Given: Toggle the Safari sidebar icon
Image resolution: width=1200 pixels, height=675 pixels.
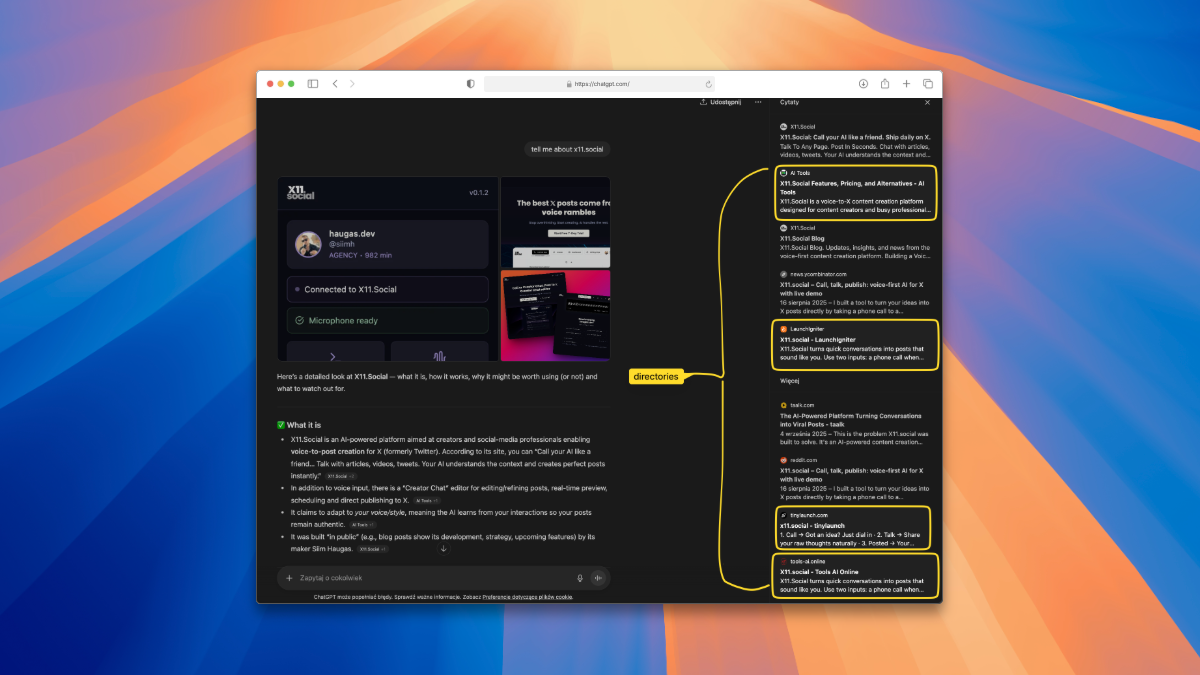Looking at the screenshot, I should click(313, 84).
